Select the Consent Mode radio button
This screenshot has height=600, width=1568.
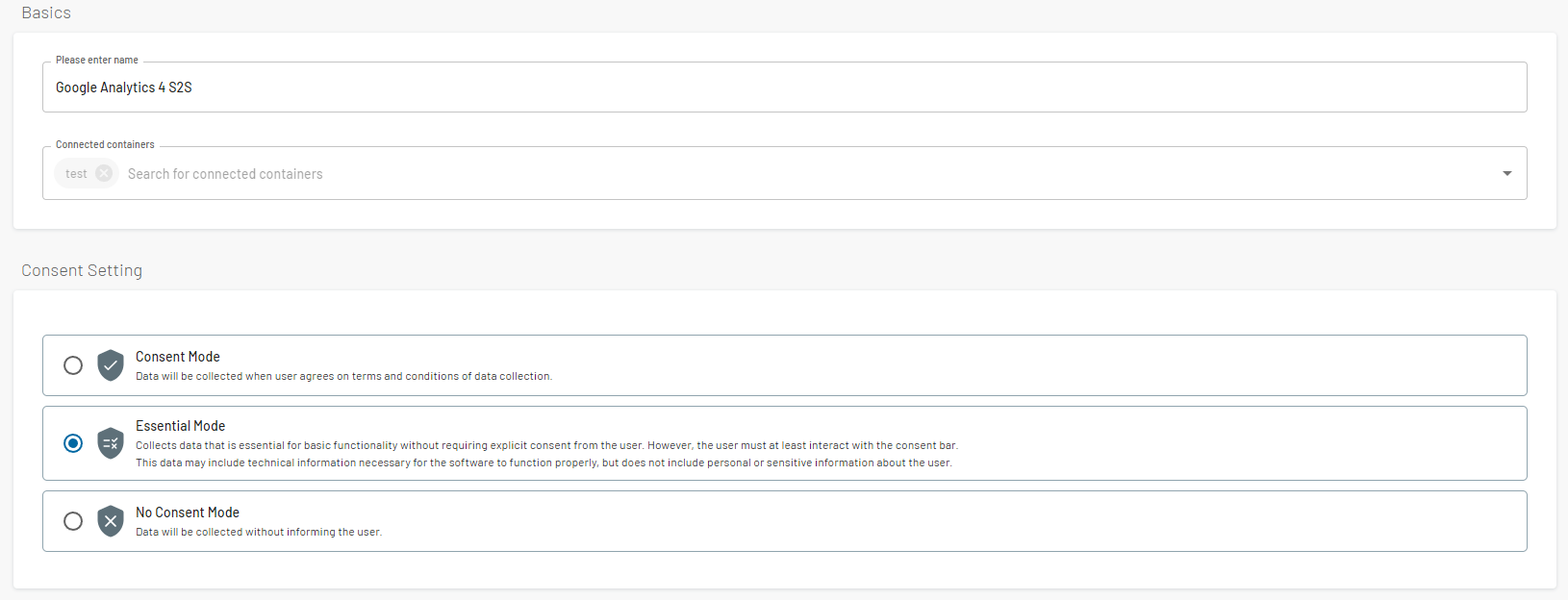click(73, 365)
